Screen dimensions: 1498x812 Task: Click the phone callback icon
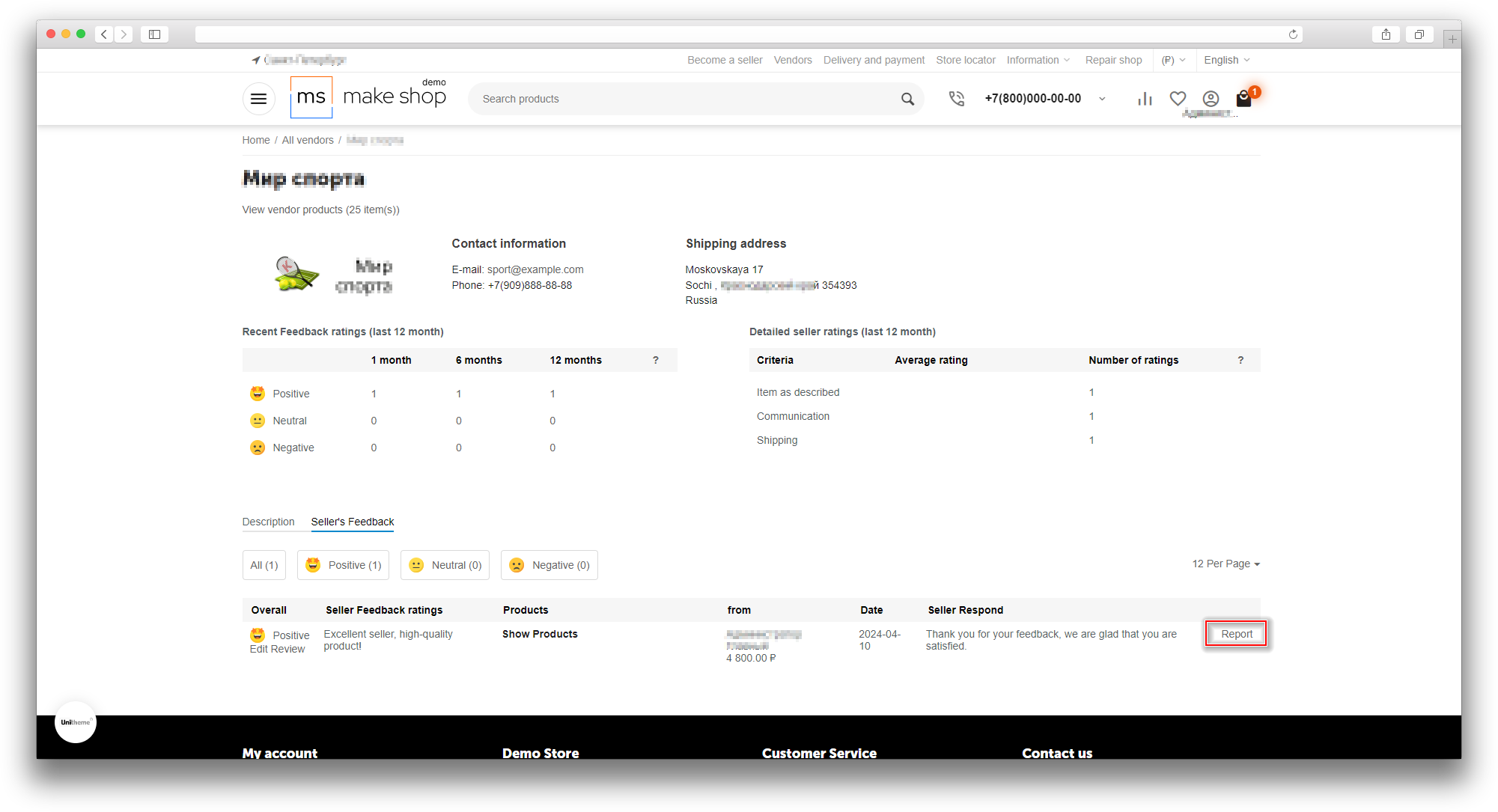[956, 99]
